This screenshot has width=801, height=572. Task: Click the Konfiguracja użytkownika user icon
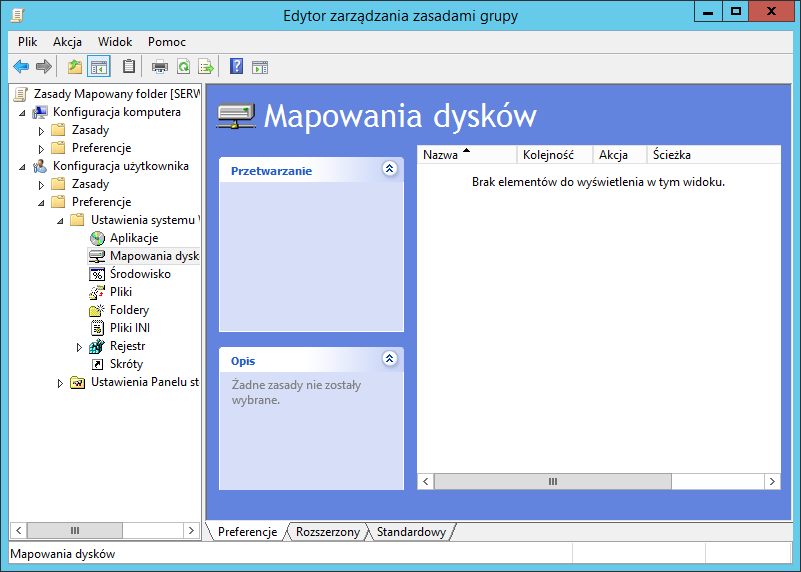click(x=40, y=166)
